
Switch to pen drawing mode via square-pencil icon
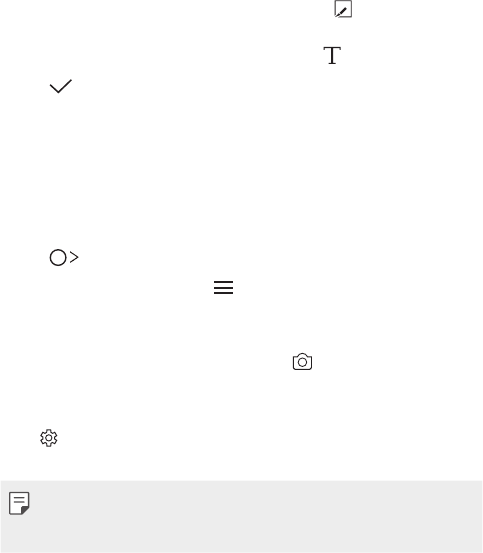coord(343,9)
